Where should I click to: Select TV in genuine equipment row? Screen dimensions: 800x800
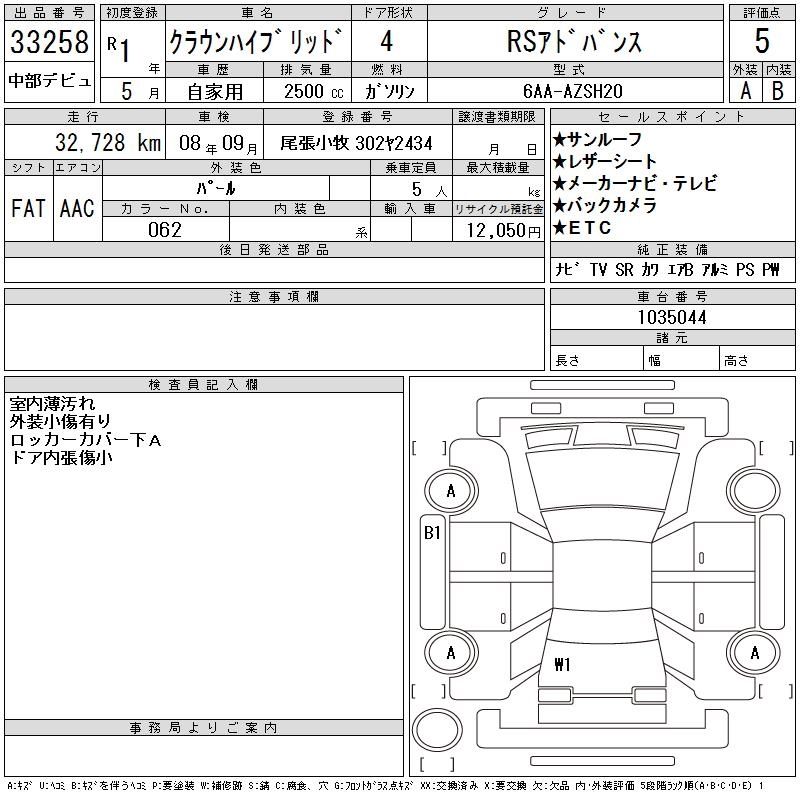click(x=598, y=269)
